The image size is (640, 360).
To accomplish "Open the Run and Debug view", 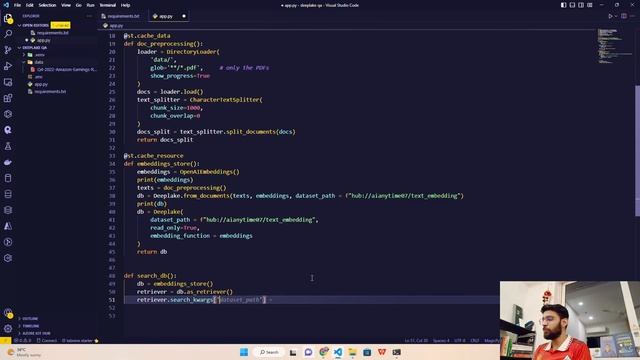I will (x=8, y=66).
